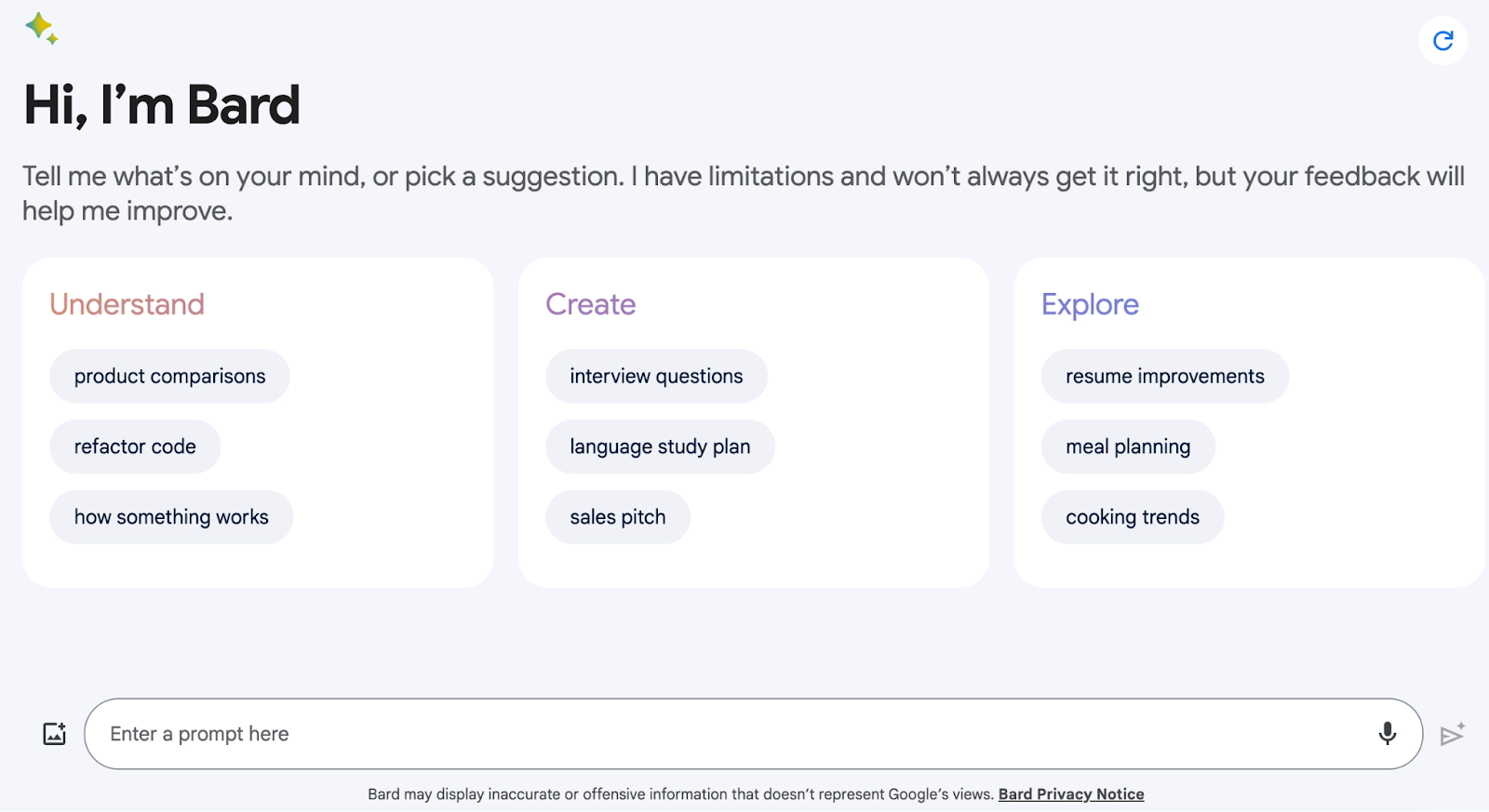Pick the cooking trends suggestion
The image size is (1489, 812).
(1133, 517)
